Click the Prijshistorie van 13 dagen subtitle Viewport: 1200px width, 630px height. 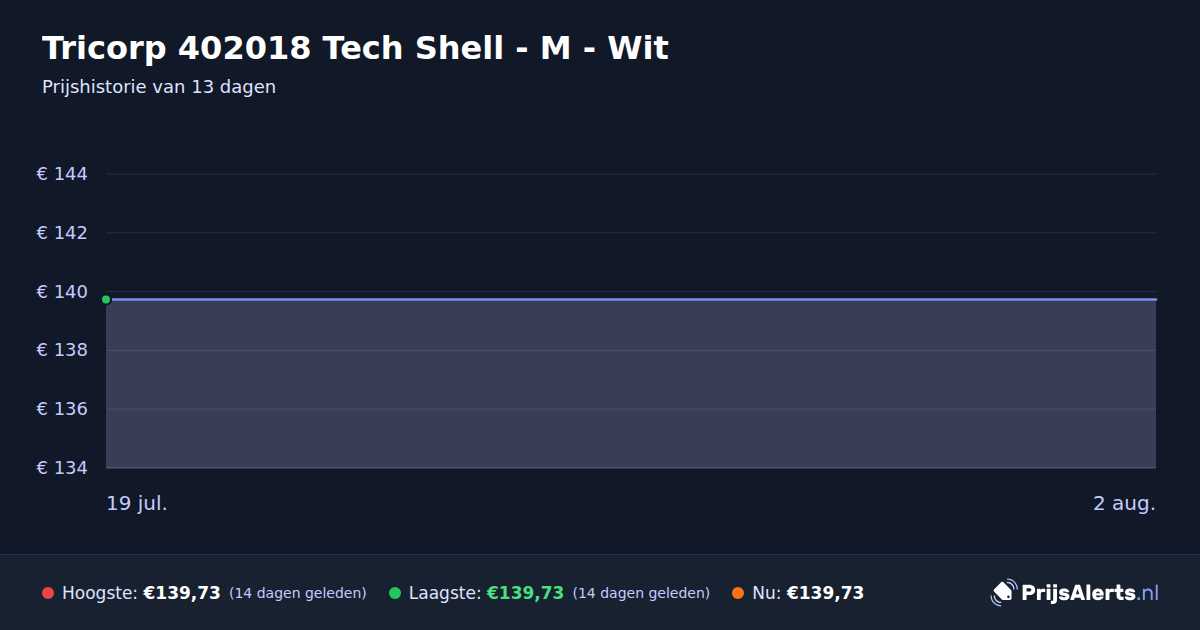159,87
